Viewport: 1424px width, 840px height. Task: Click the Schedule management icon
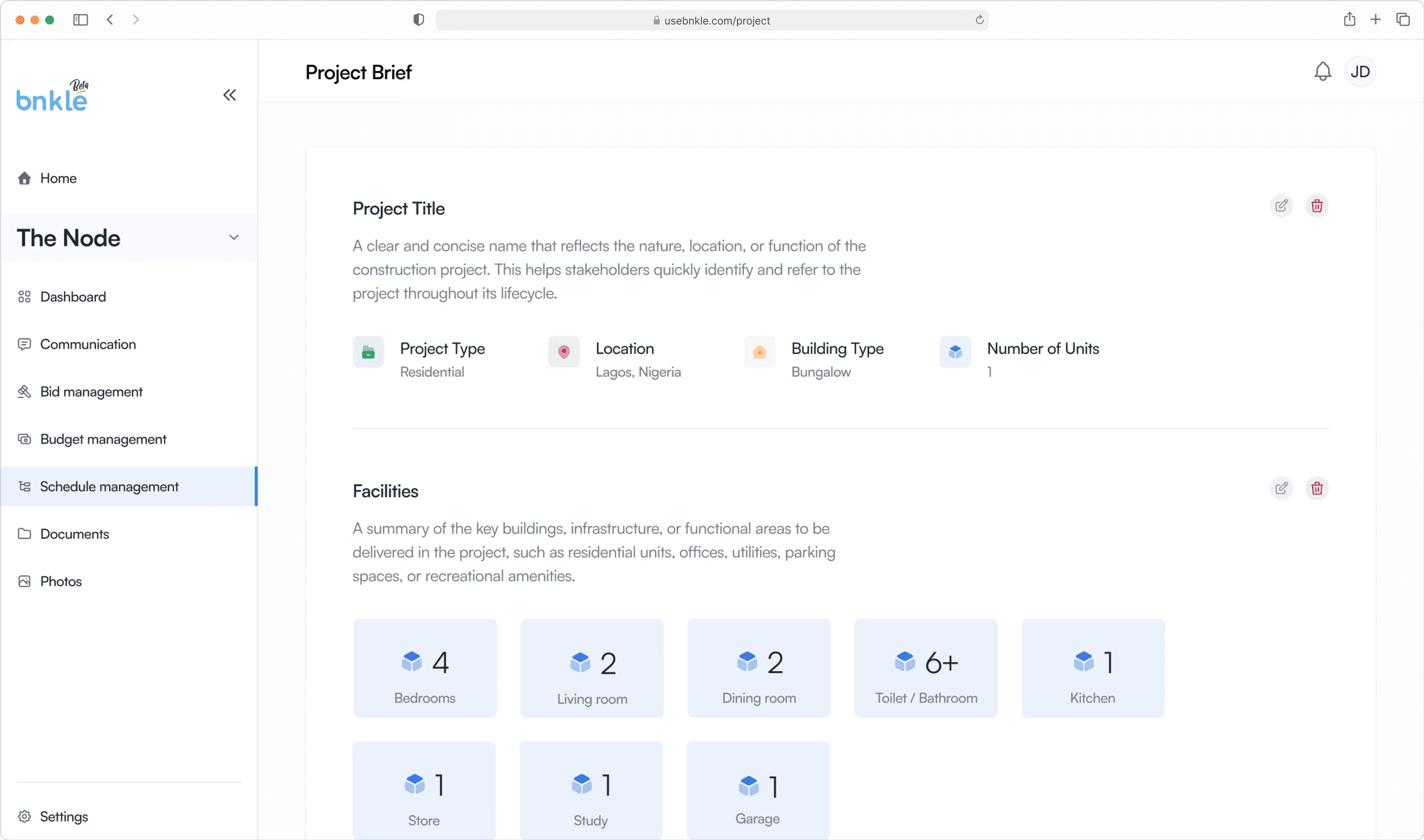click(24, 486)
